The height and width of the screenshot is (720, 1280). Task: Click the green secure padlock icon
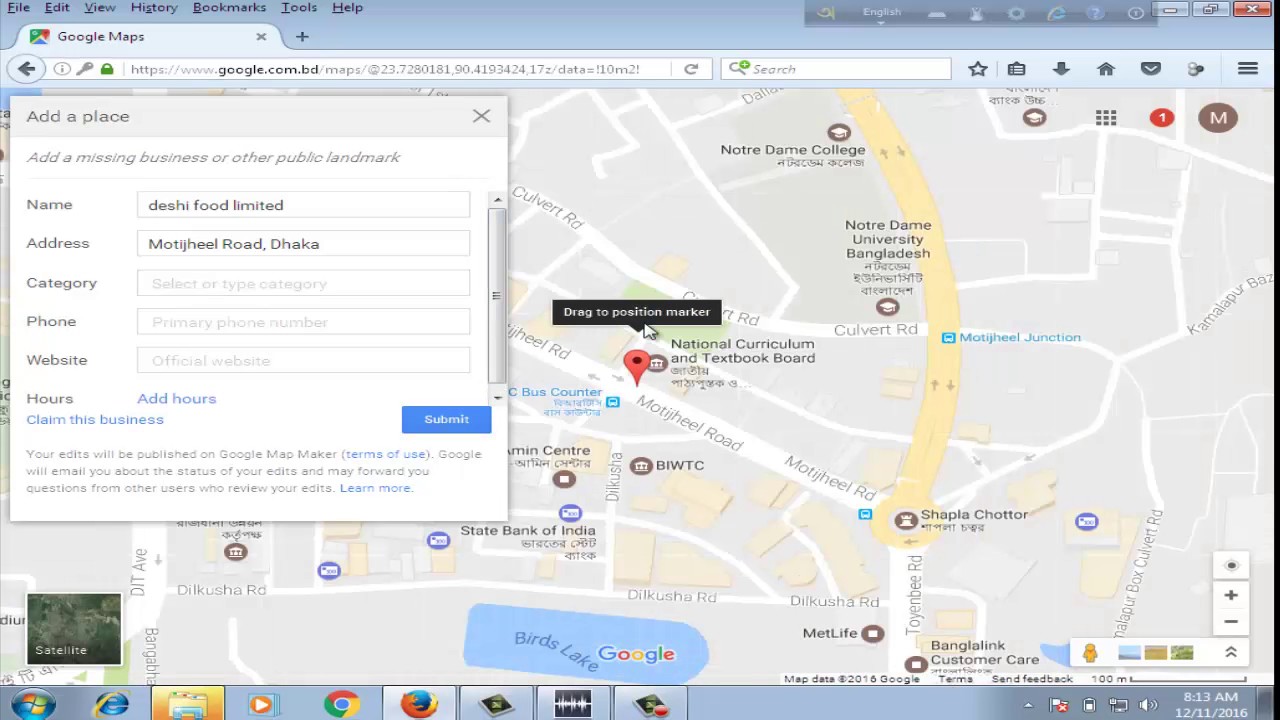coord(107,69)
